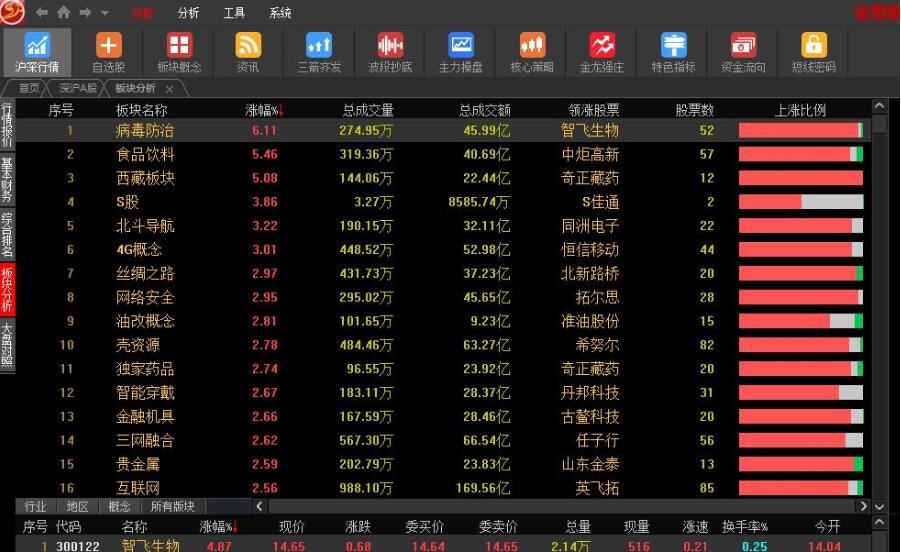The width and height of the screenshot is (901, 552).
Task: Open the 主力操盘 tool icon
Action: tap(461, 52)
